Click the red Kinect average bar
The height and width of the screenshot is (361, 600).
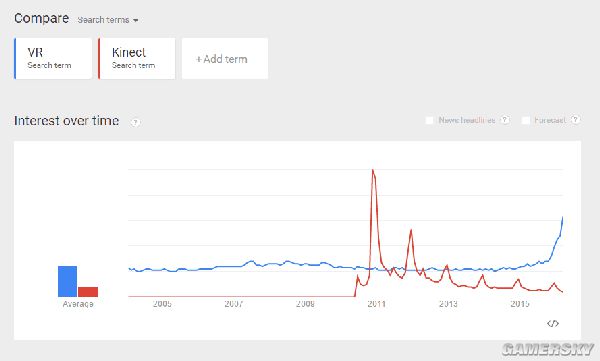[x=88, y=292]
